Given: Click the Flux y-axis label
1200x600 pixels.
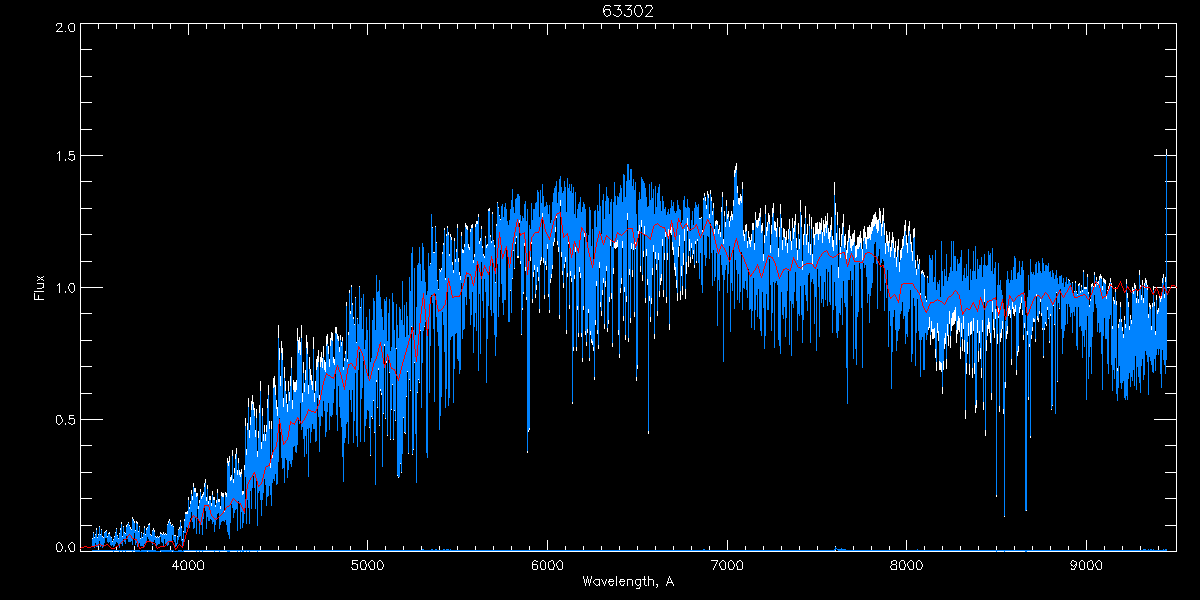Looking at the screenshot, I should [40, 287].
